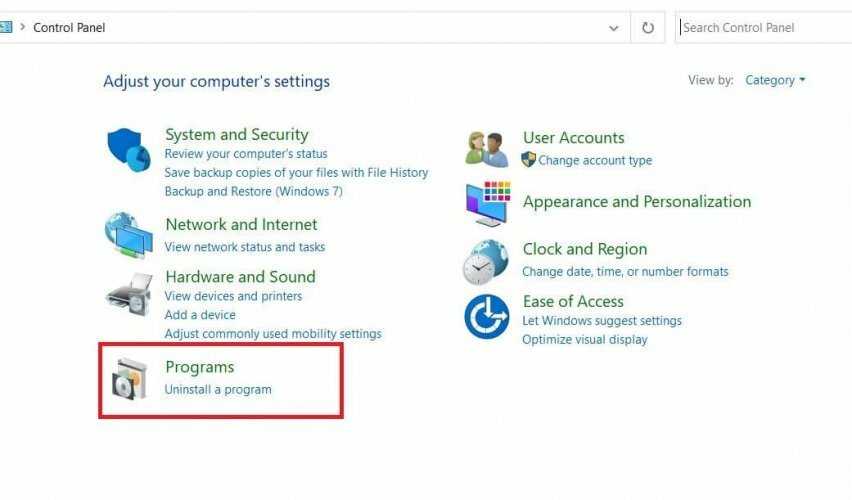Image resolution: width=852 pixels, height=500 pixels.
Task: Click the Network and Internet globe icon
Action: pyautogui.click(x=129, y=236)
